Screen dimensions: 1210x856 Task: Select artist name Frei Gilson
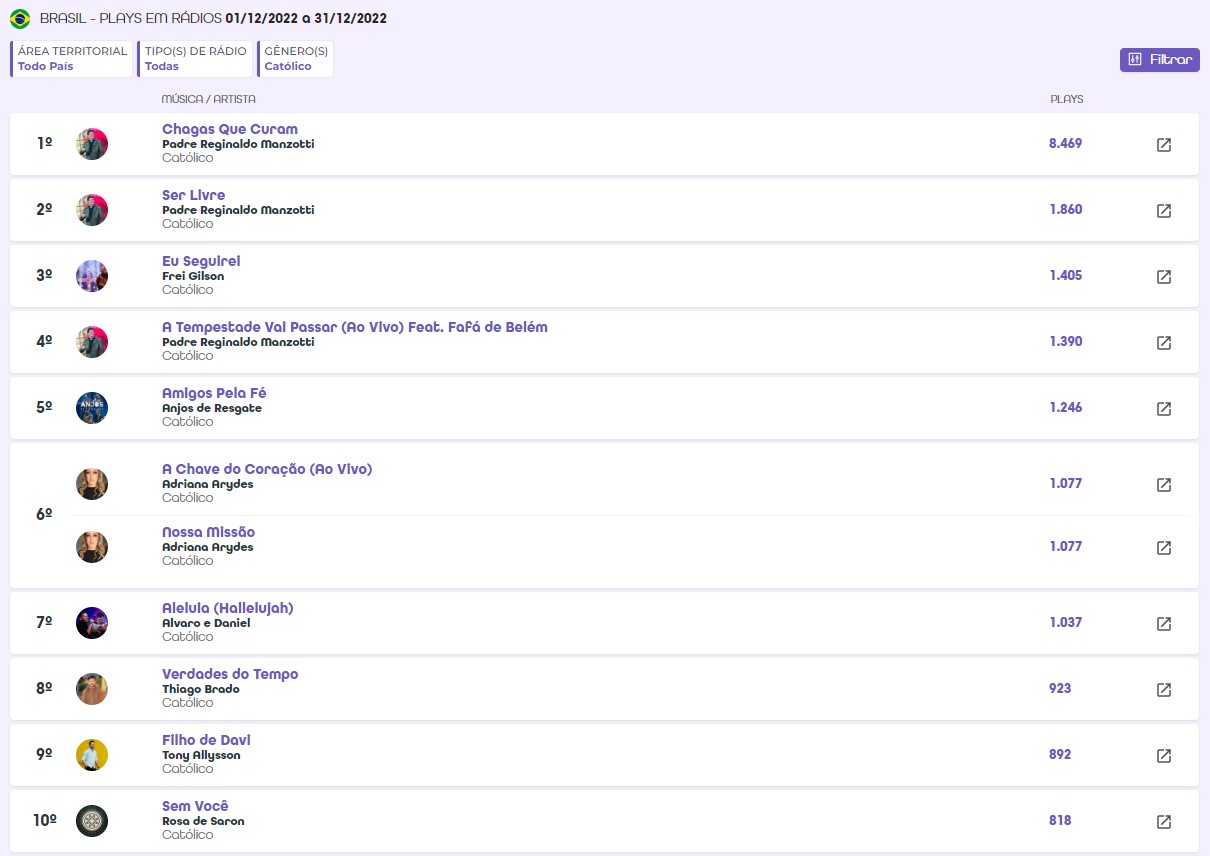(193, 276)
